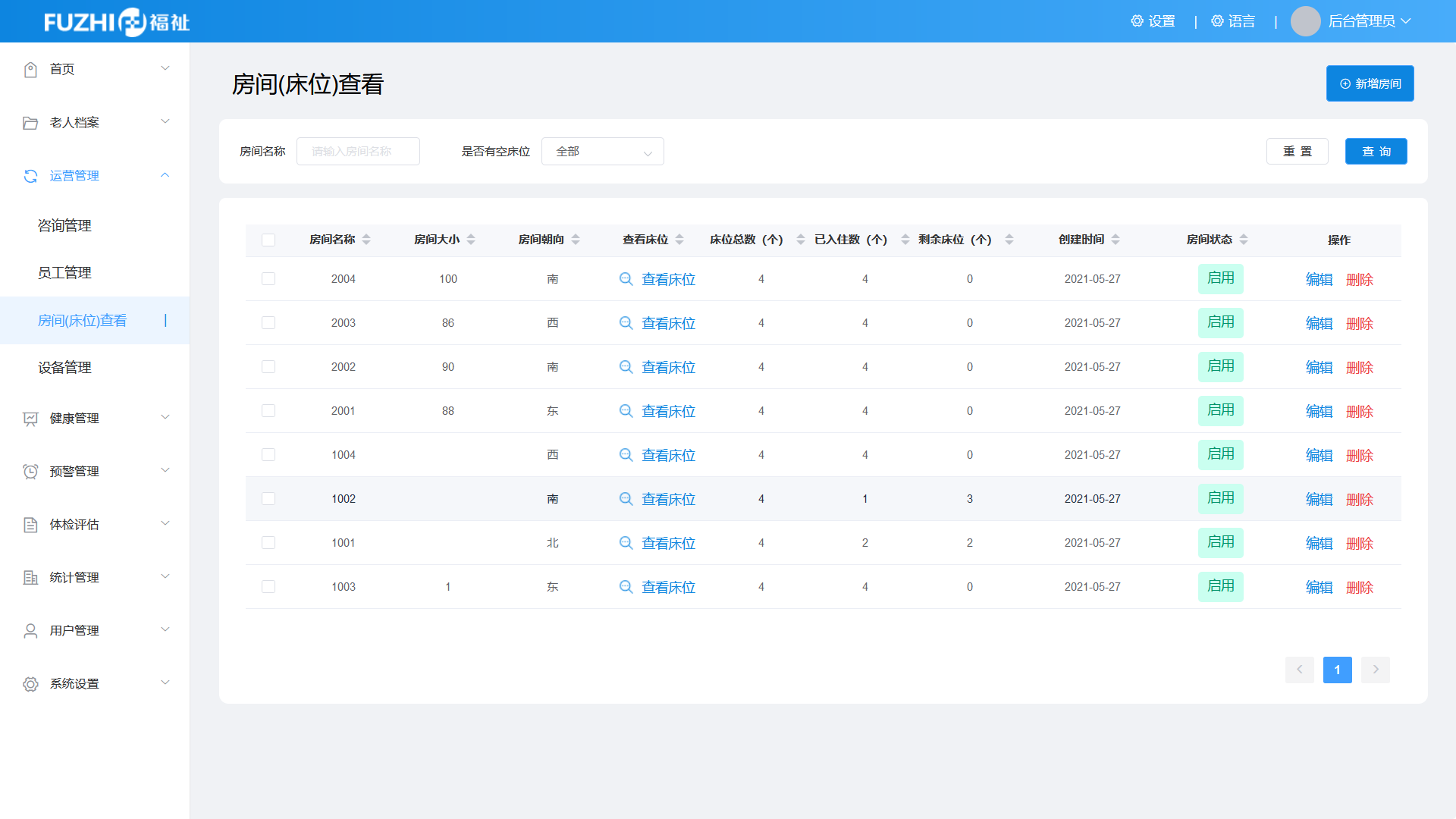The width and height of the screenshot is (1456, 819).
Task: Go to pagination page 1
Action: [x=1338, y=670]
